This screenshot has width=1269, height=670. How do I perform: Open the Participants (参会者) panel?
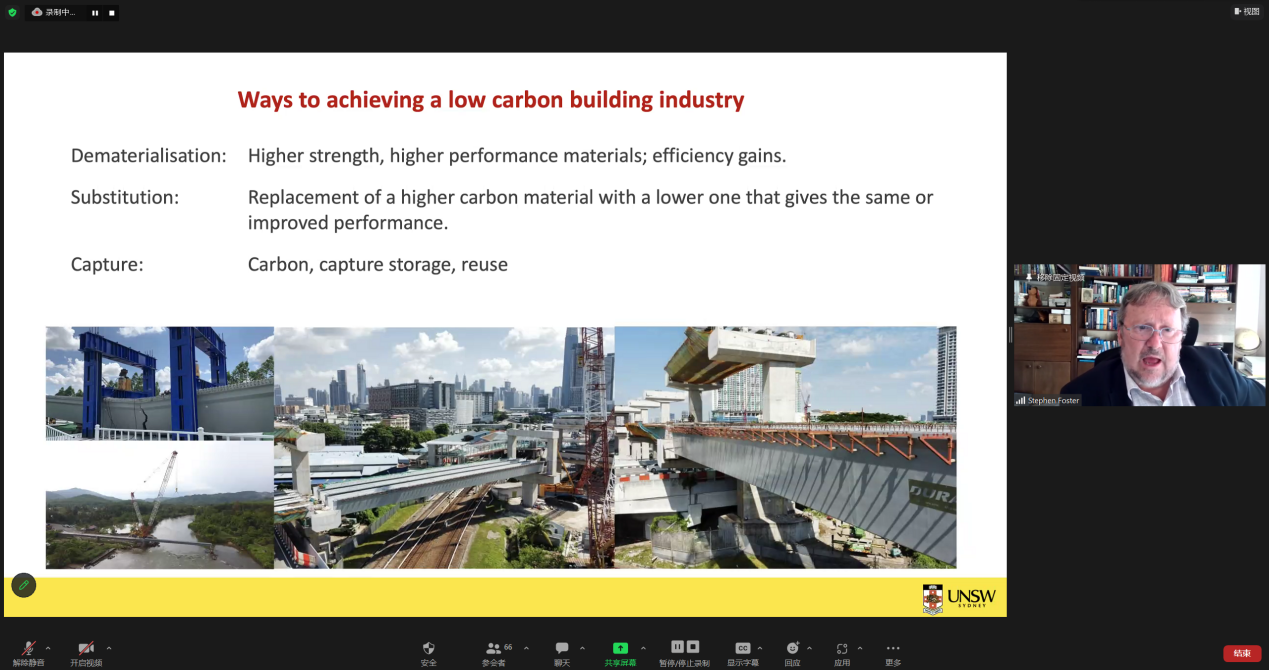tap(494, 648)
